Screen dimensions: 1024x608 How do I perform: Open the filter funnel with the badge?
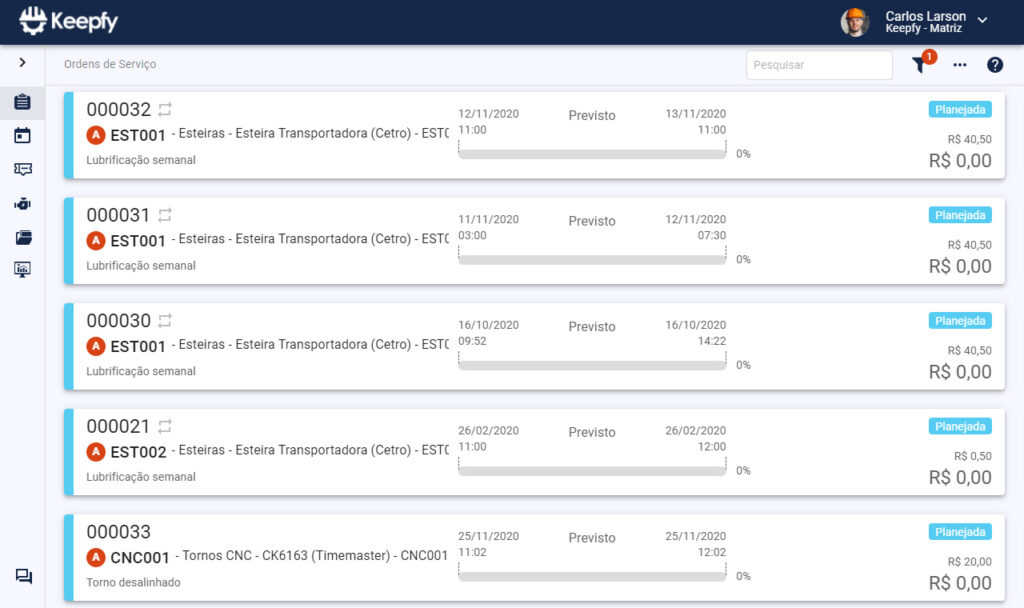point(920,64)
